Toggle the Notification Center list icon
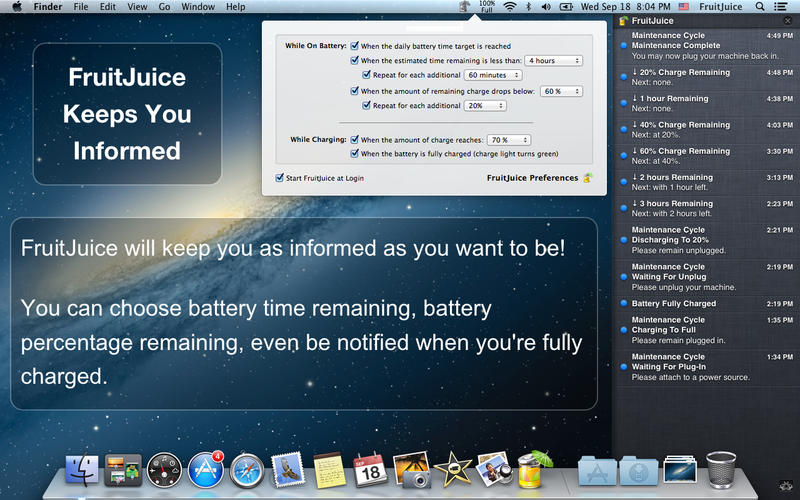Screen dimensions: 800x500 (780, 7)
